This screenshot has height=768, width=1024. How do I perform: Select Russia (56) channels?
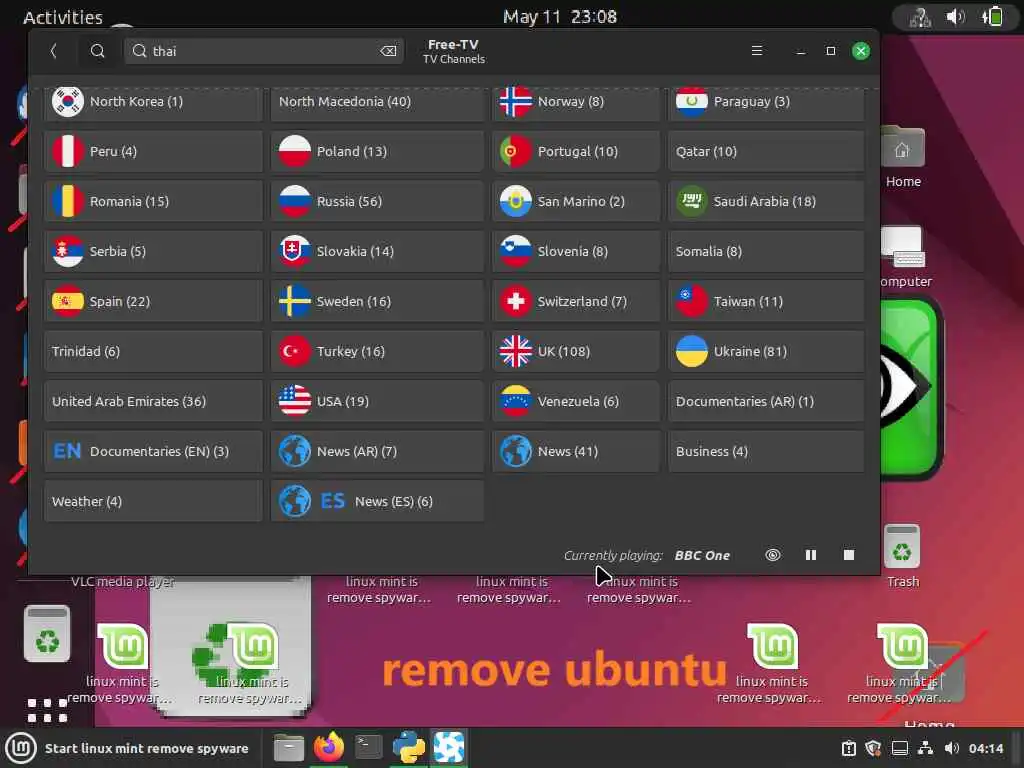(x=377, y=201)
